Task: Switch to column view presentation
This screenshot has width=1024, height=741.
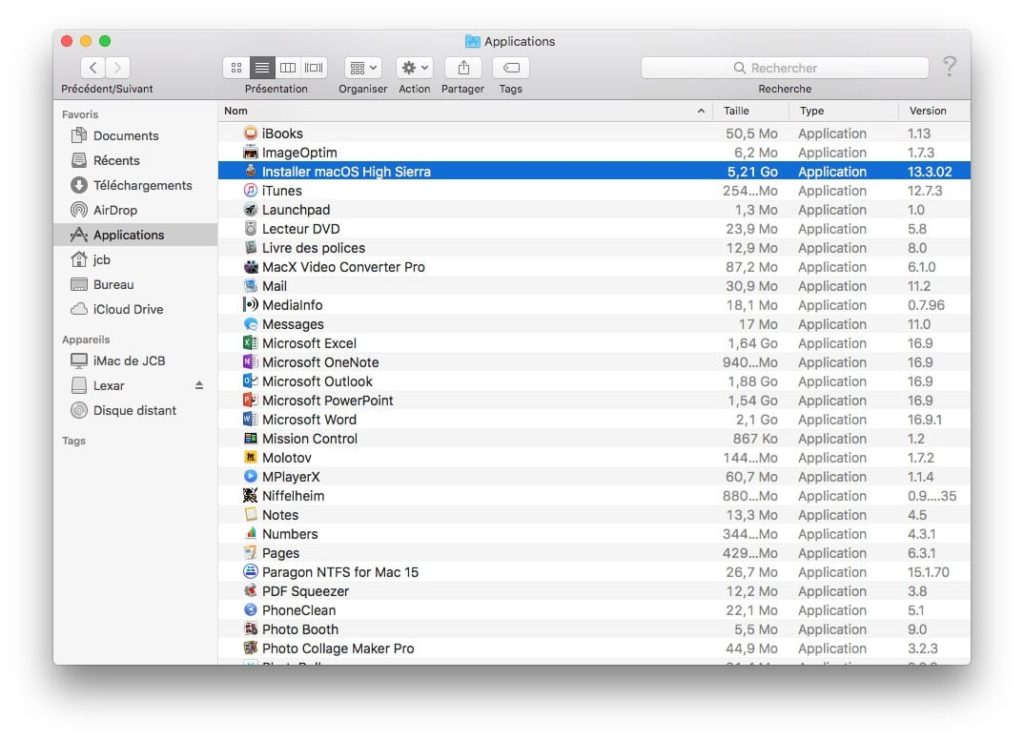Action: tap(288, 67)
